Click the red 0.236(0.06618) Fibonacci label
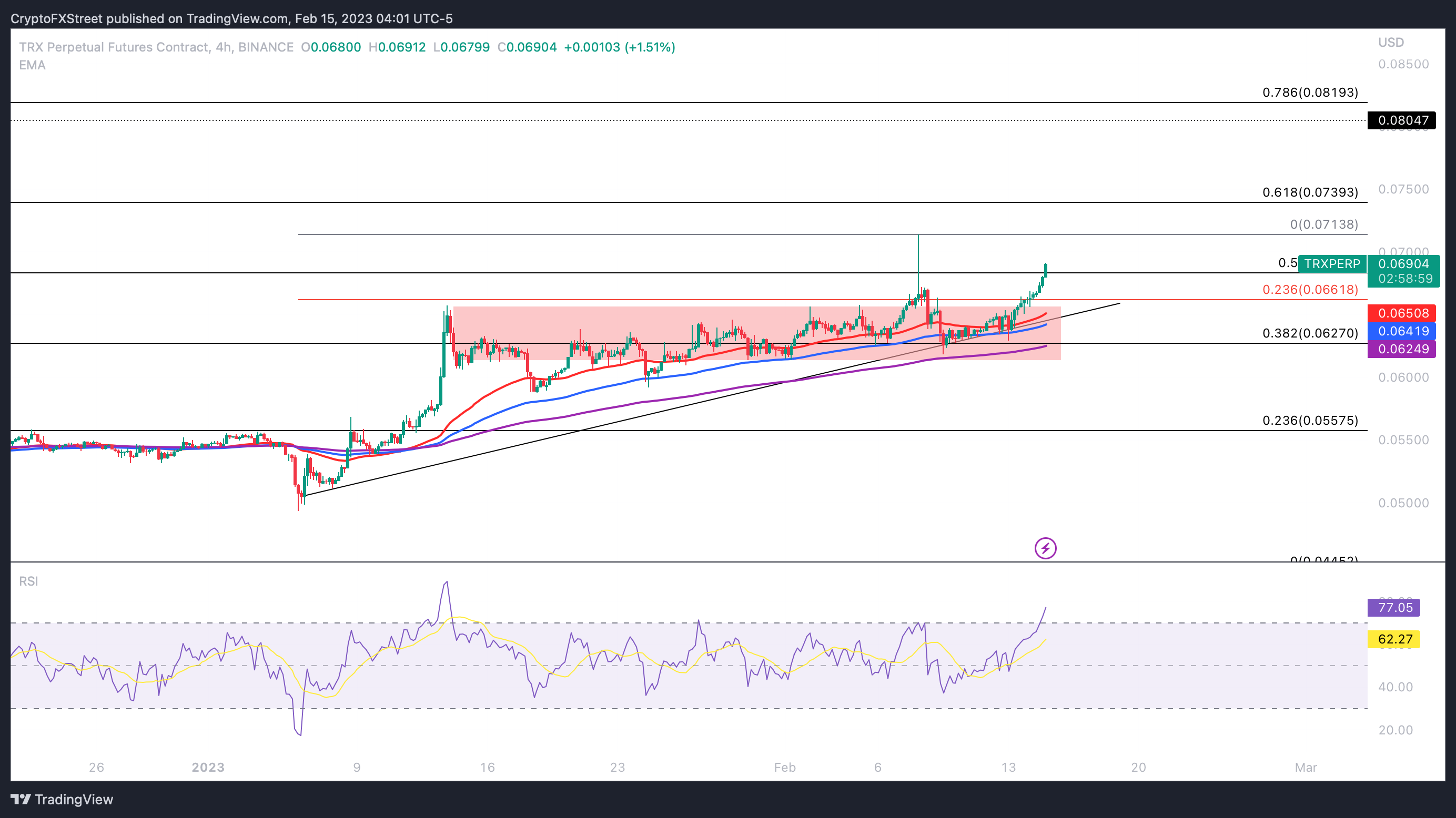 click(1310, 289)
